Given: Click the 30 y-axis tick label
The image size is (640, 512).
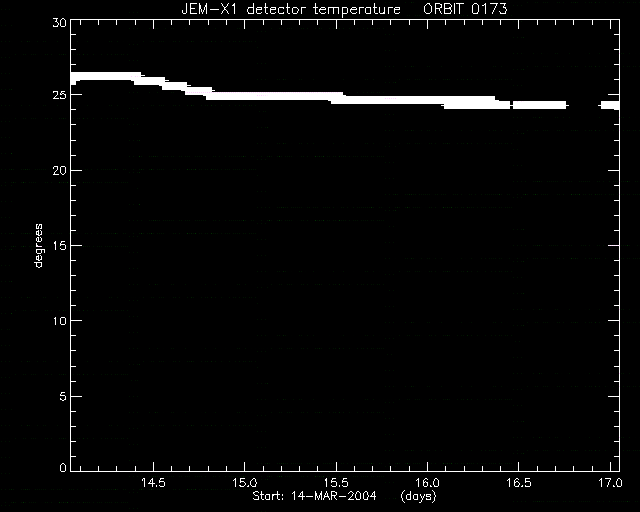Looking at the screenshot, I should [x=60, y=23].
